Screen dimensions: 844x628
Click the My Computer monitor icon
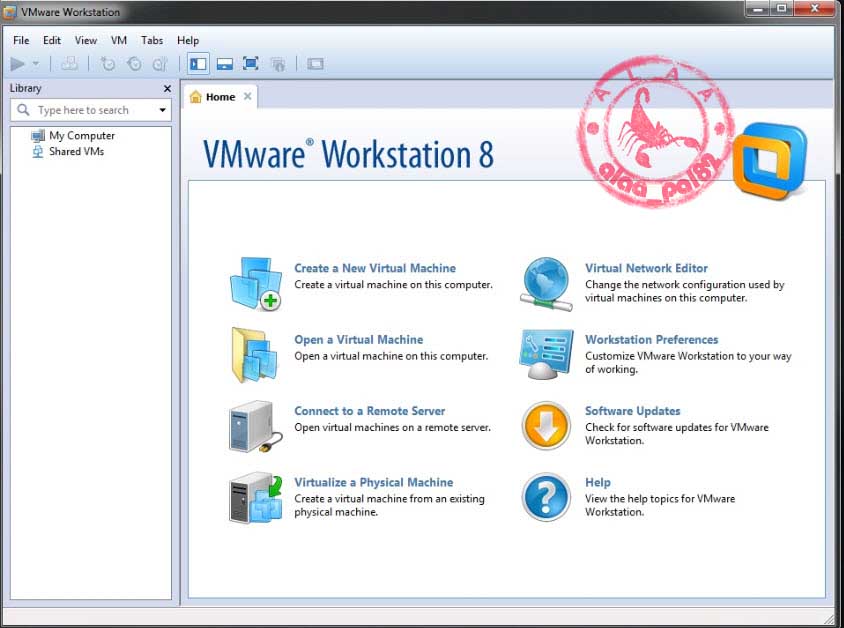coord(38,136)
